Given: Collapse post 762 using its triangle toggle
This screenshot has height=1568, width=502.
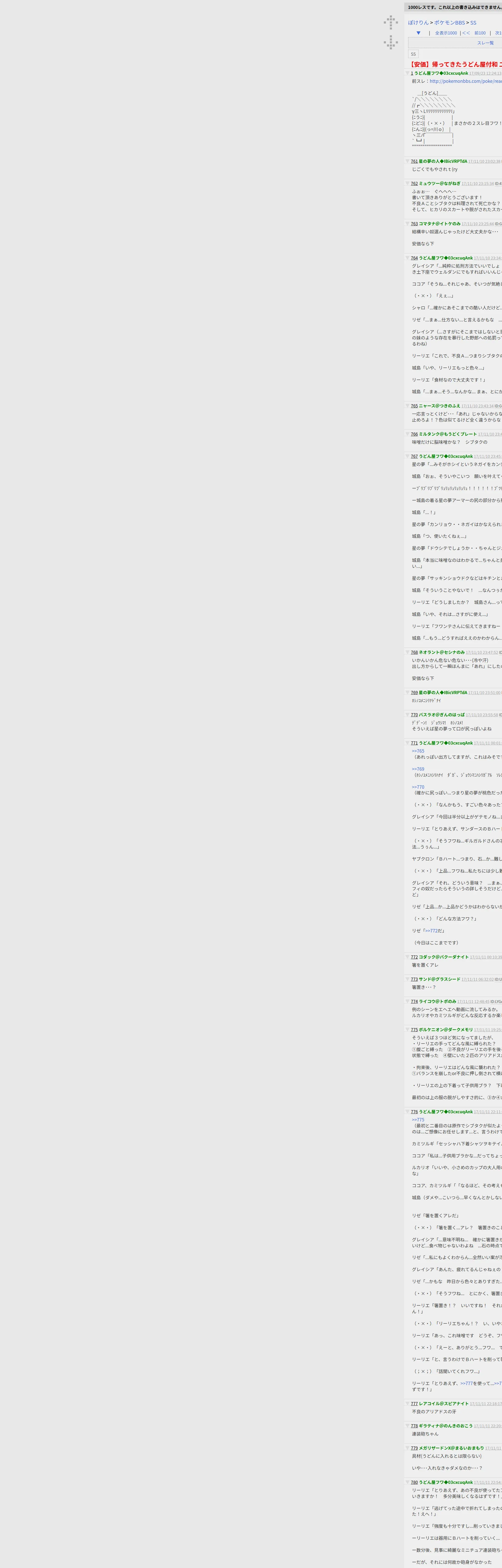Looking at the screenshot, I should (x=408, y=183).
